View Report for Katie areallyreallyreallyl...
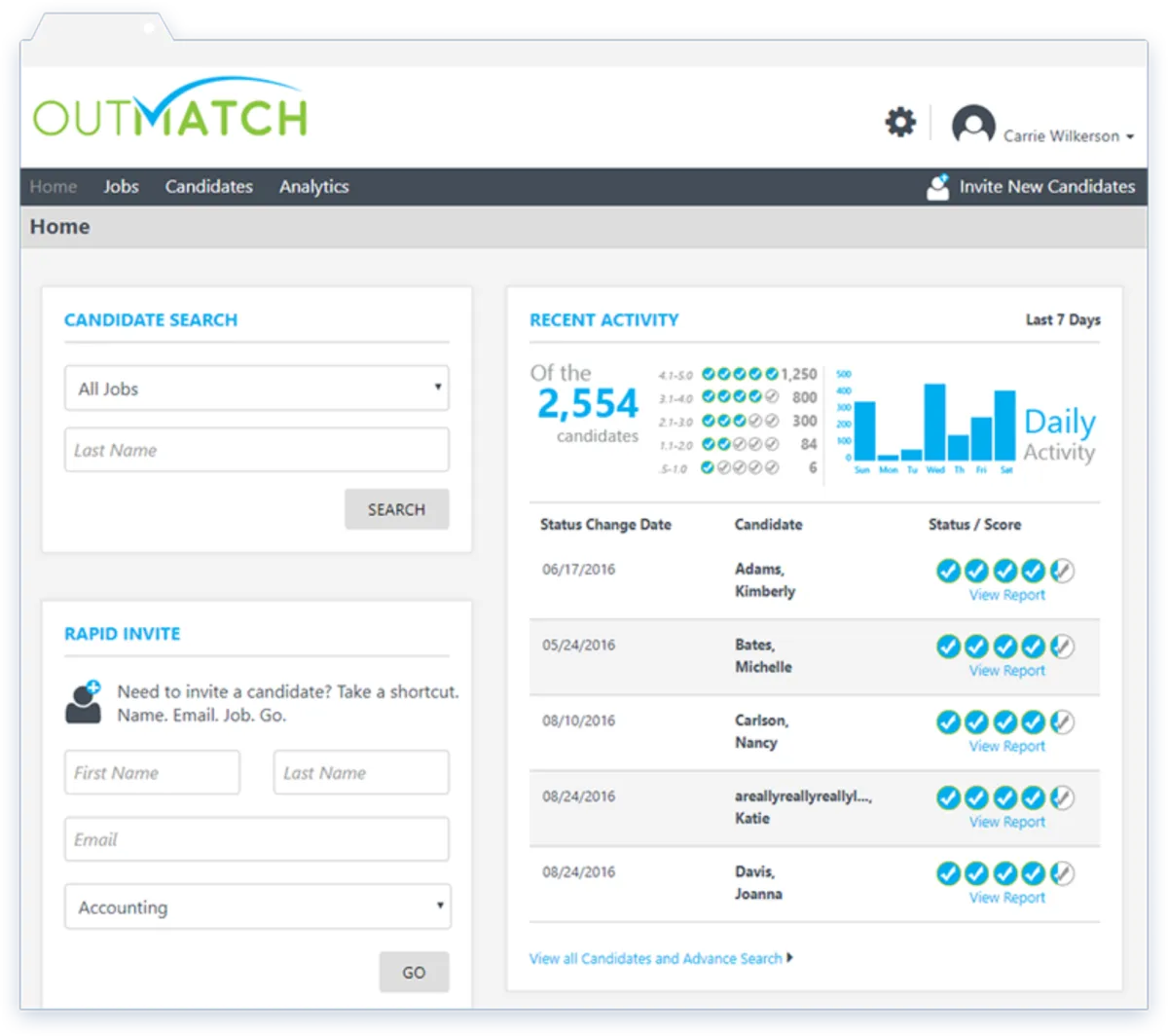This screenshot has height=1036, width=1168. (x=1006, y=822)
